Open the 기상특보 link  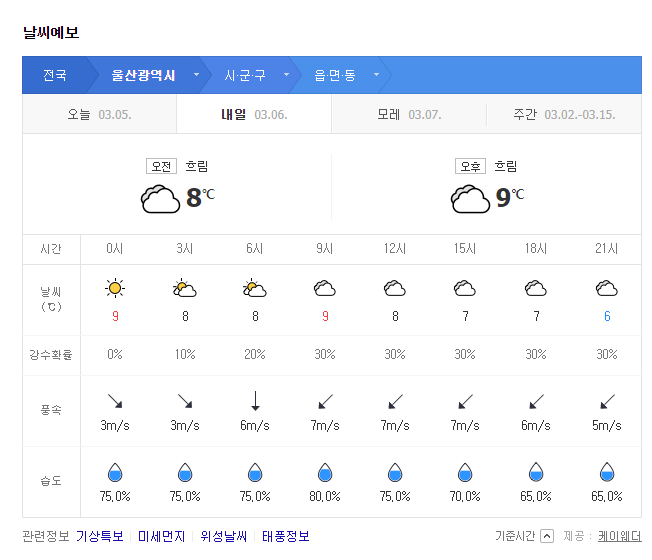(100, 536)
